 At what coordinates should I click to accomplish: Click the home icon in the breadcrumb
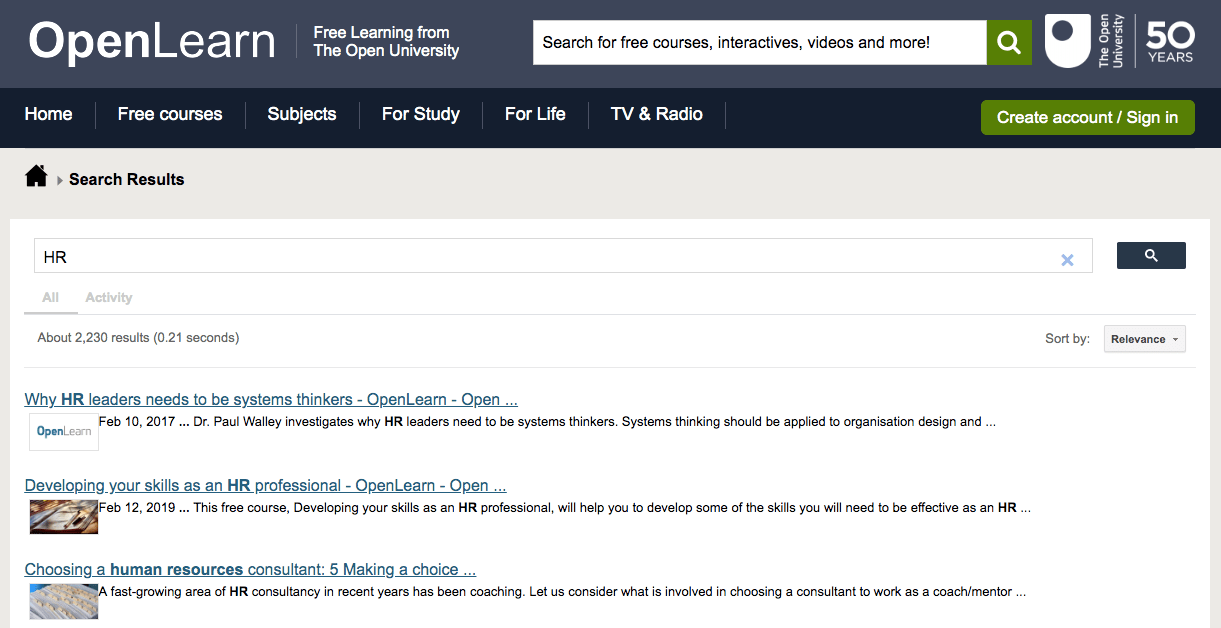pos(36,177)
